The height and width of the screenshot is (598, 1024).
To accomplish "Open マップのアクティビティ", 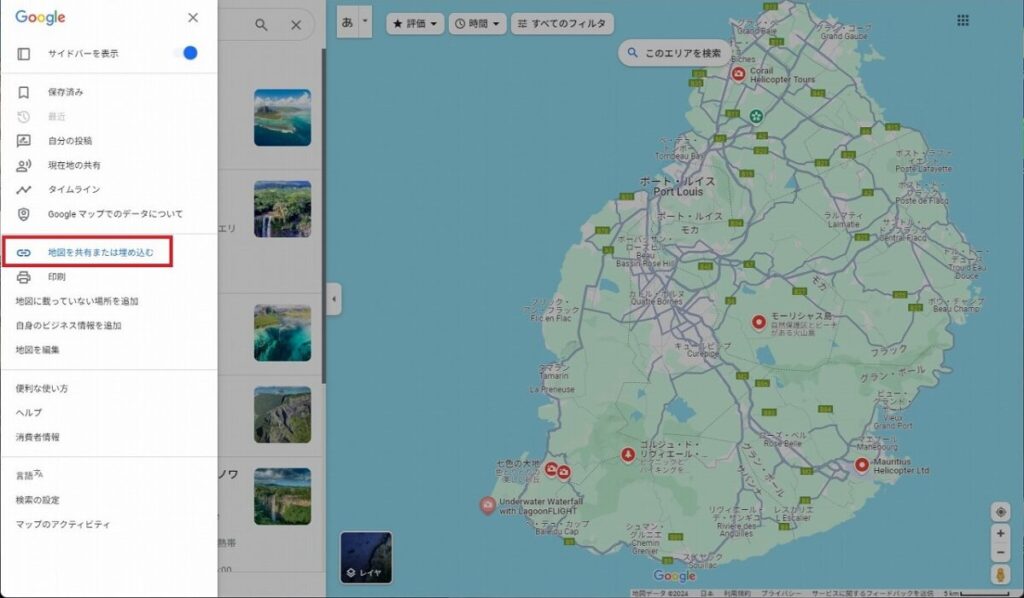I will 63,524.
